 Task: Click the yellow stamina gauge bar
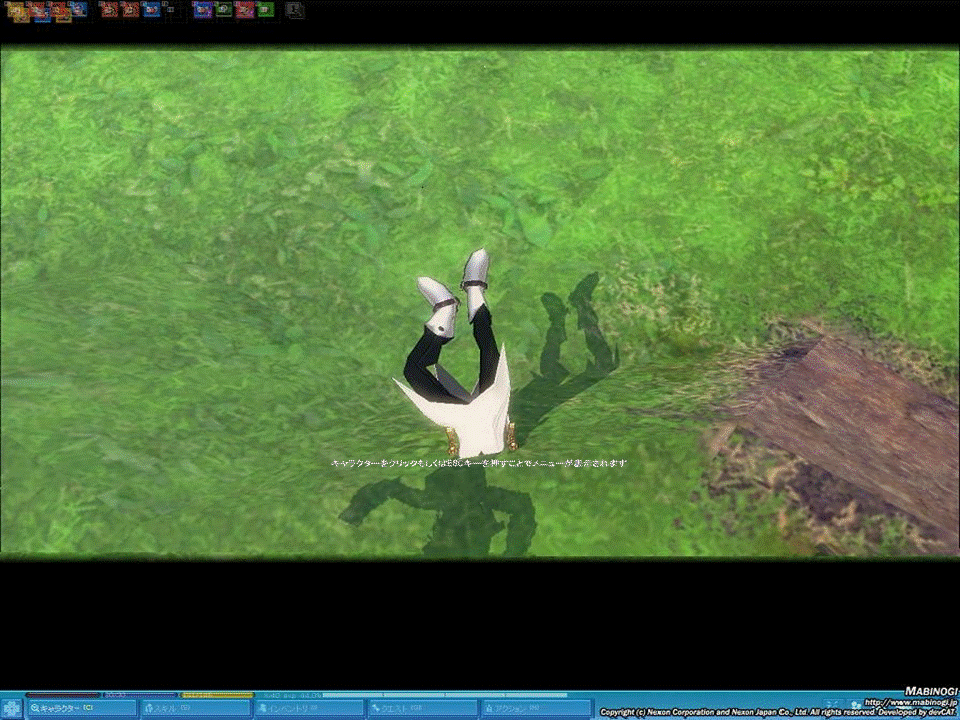tap(217, 695)
